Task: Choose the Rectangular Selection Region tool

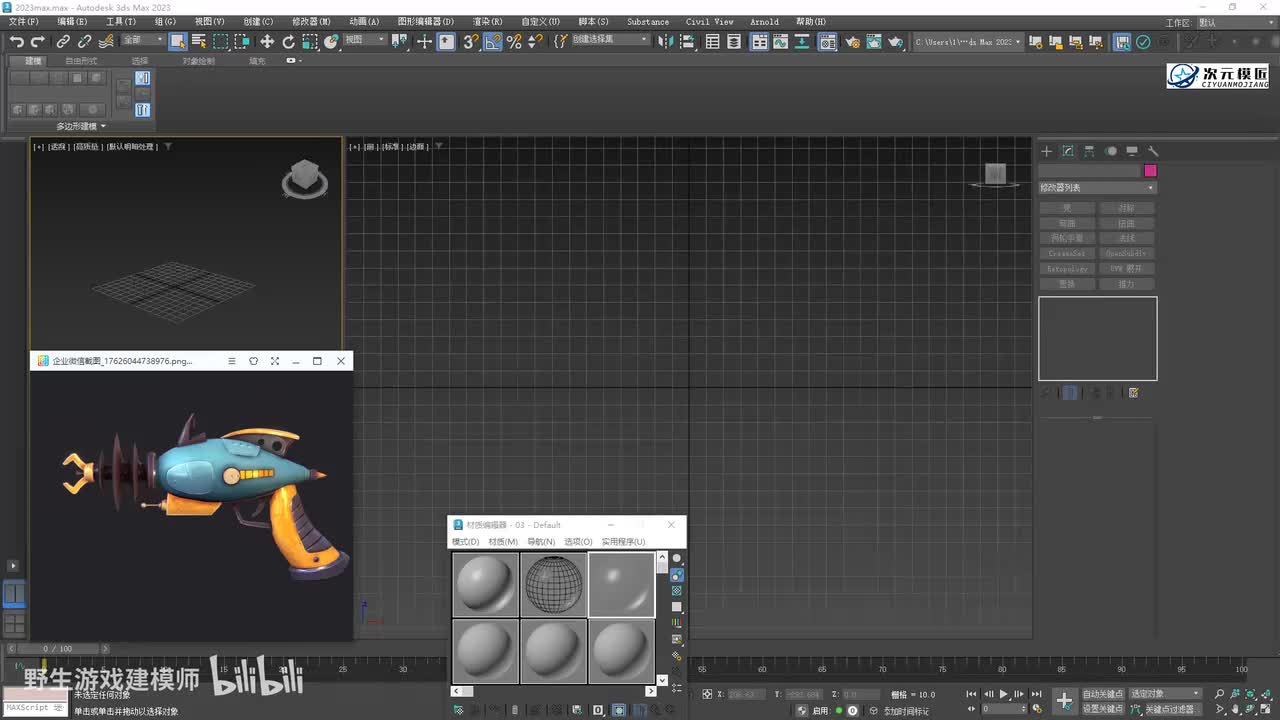Action: click(220, 41)
